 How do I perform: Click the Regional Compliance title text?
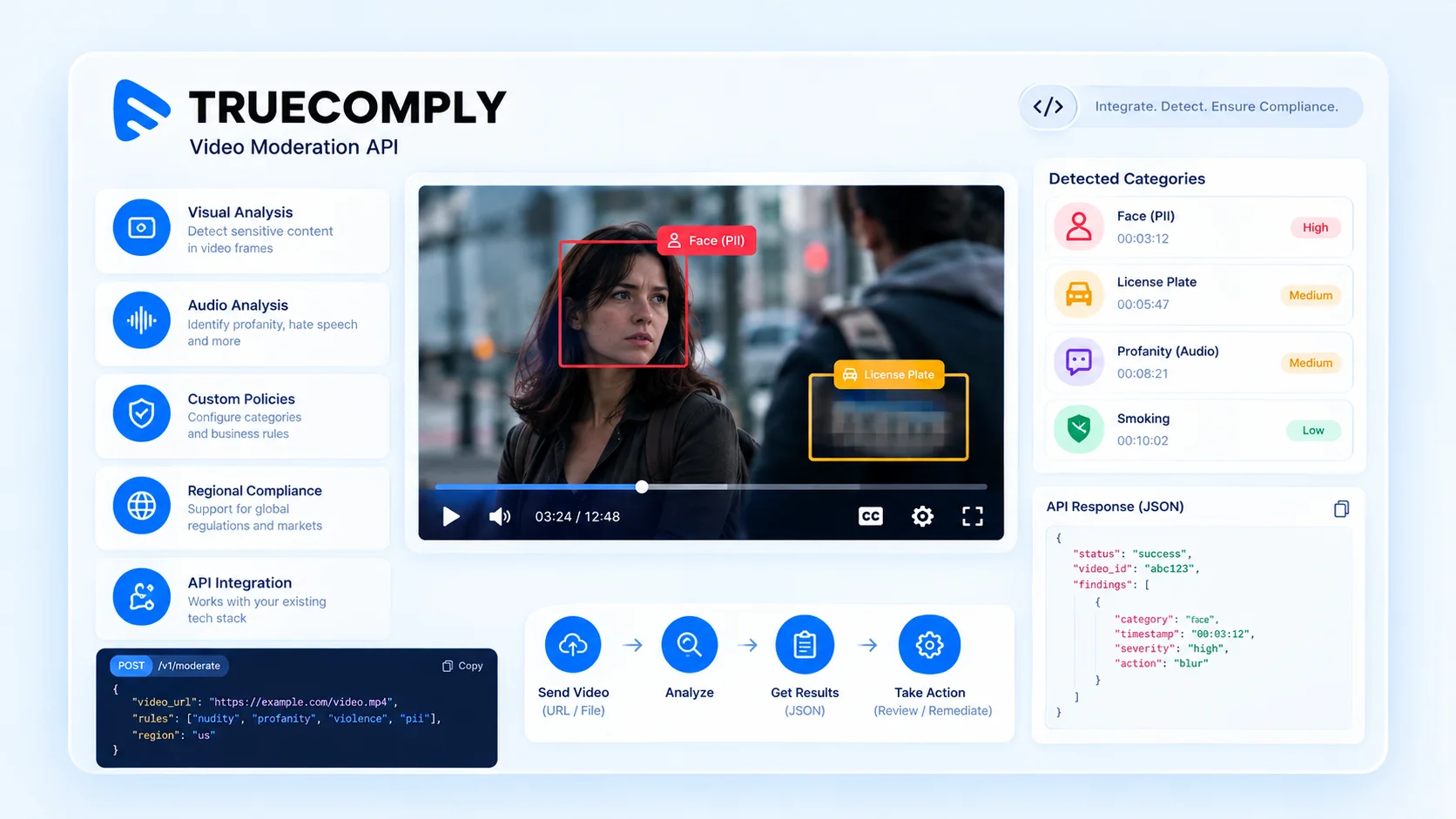point(254,491)
